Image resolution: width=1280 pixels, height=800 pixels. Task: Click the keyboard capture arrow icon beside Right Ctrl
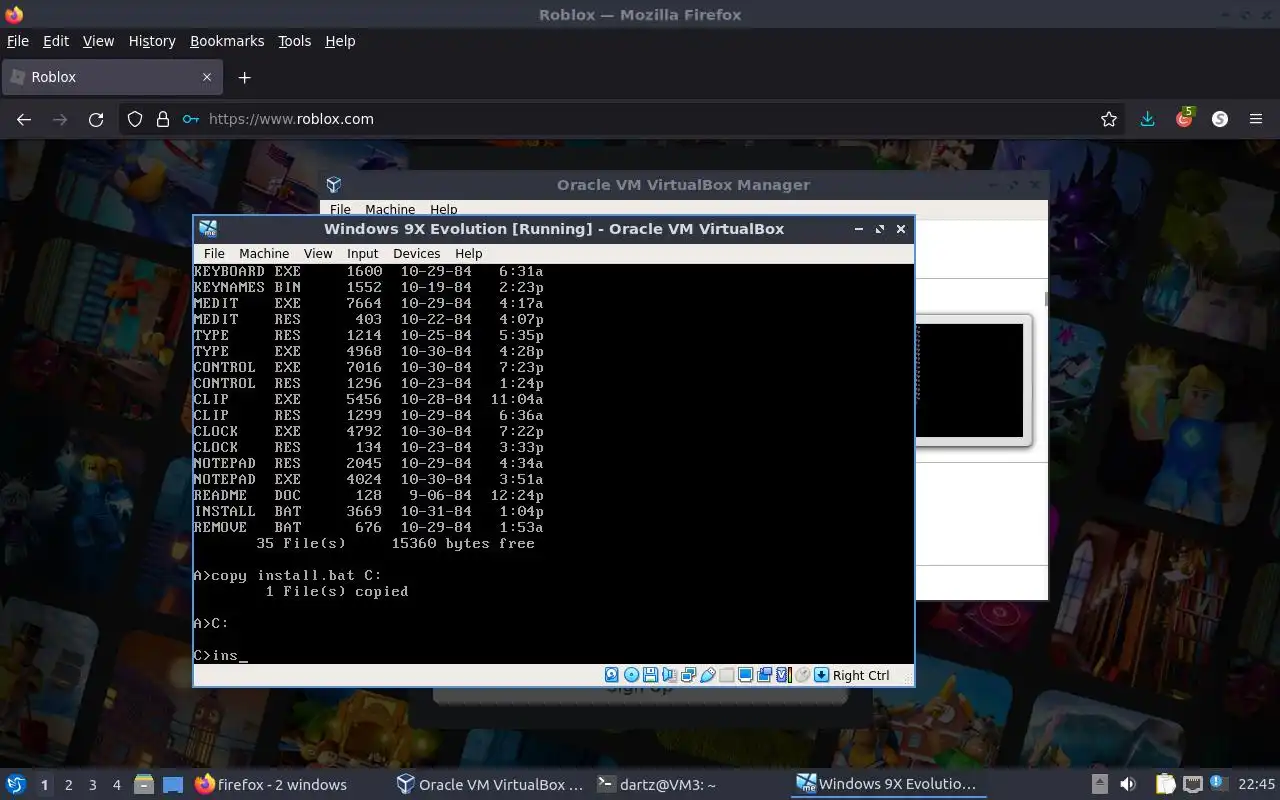[821, 675]
